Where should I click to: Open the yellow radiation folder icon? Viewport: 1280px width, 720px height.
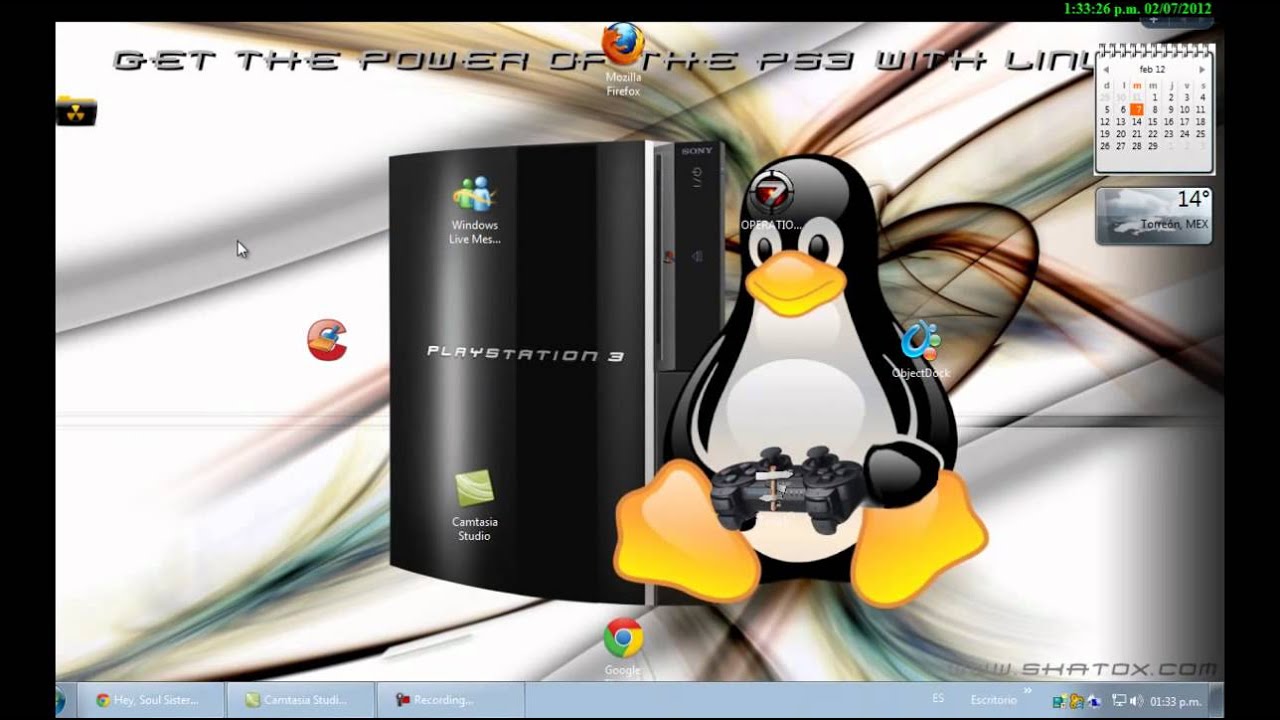click(x=76, y=110)
